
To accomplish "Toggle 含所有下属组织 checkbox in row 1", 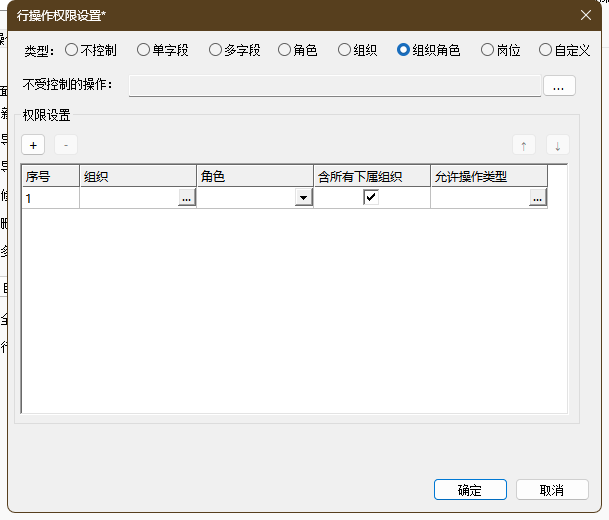I will coord(371,198).
